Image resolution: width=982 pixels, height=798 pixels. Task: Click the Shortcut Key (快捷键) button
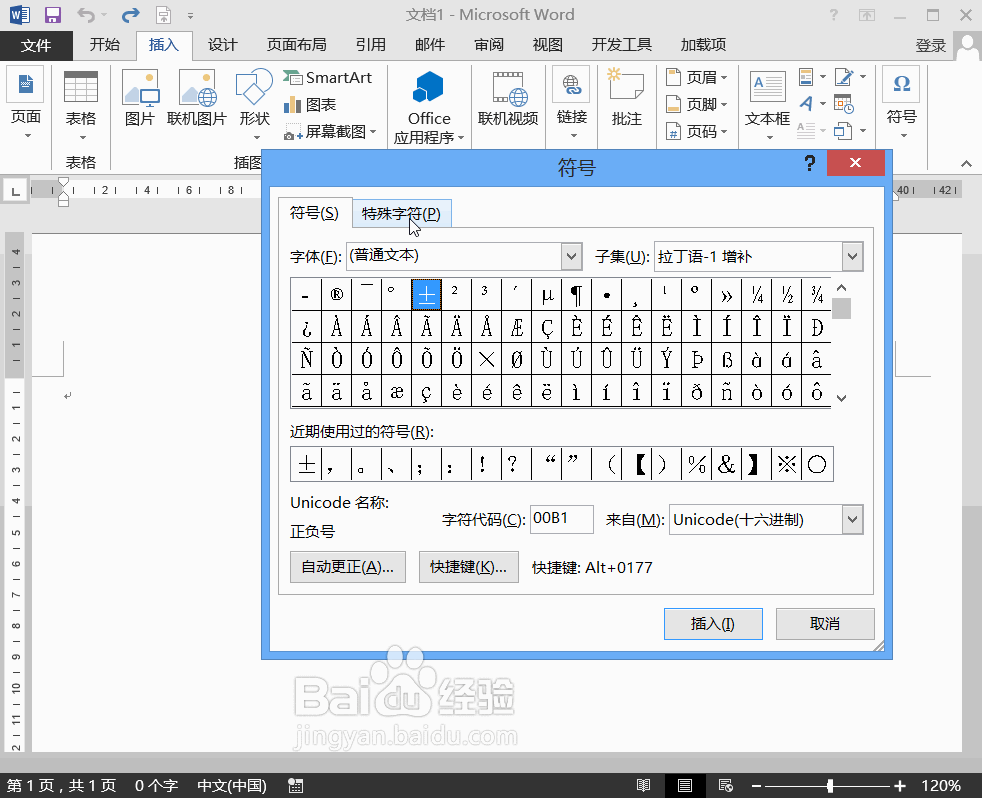[x=468, y=567]
